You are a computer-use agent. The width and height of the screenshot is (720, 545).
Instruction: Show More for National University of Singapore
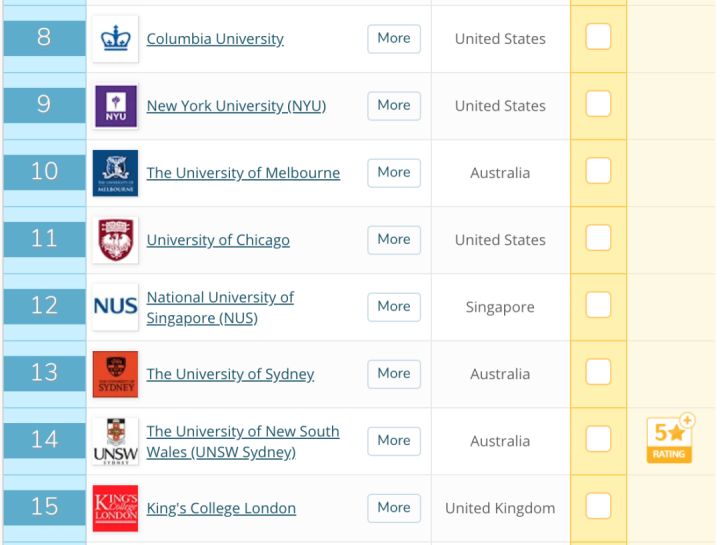[394, 307]
